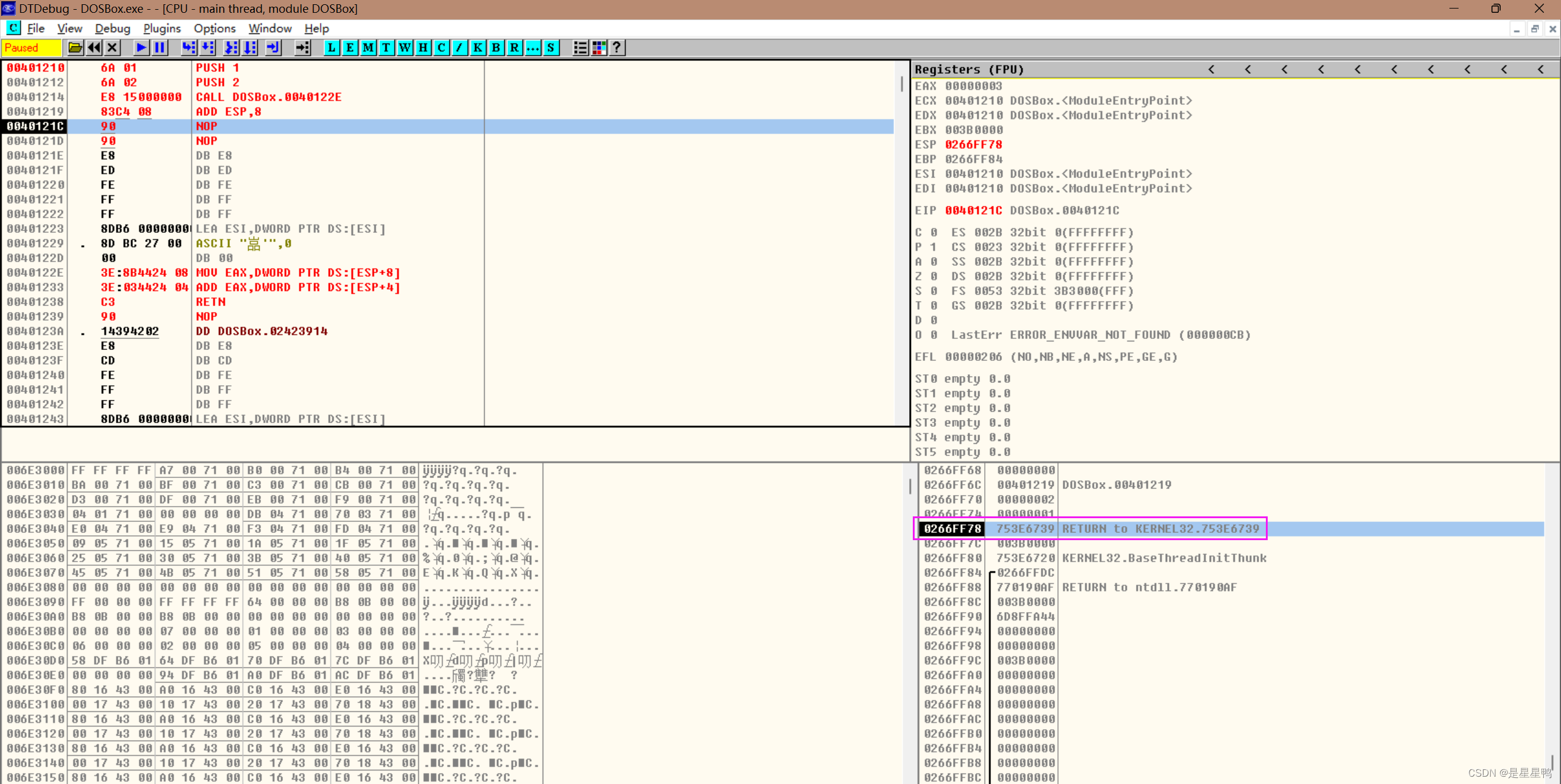The width and height of the screenshot is (1561, 784).
Task: Open Executable modules (E) window
Action: (x=349, y=48)
